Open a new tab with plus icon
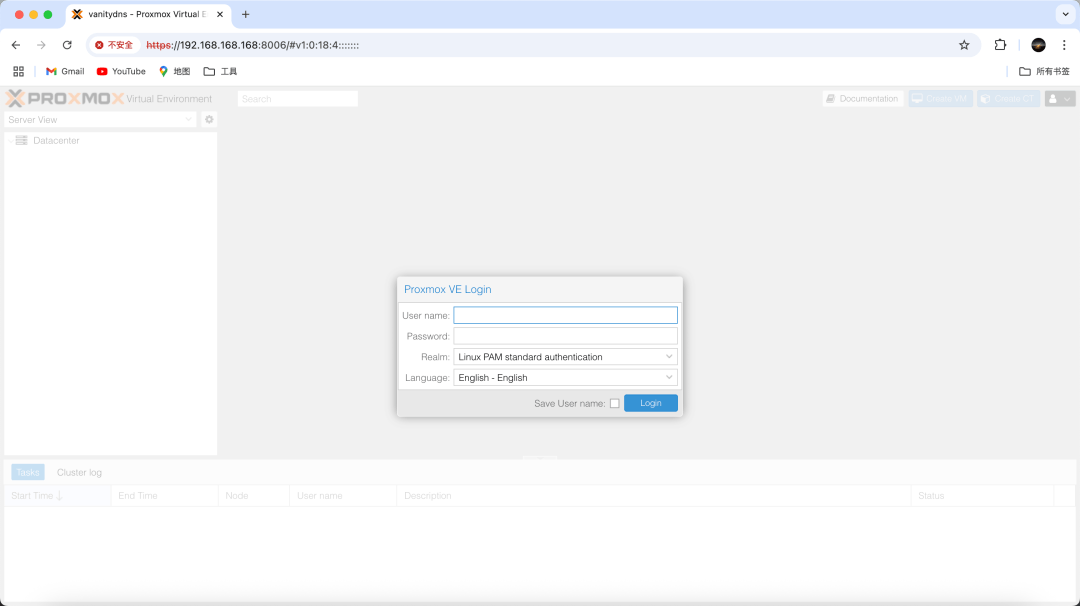Screen dimensions: 1080x606 point(245,14)
